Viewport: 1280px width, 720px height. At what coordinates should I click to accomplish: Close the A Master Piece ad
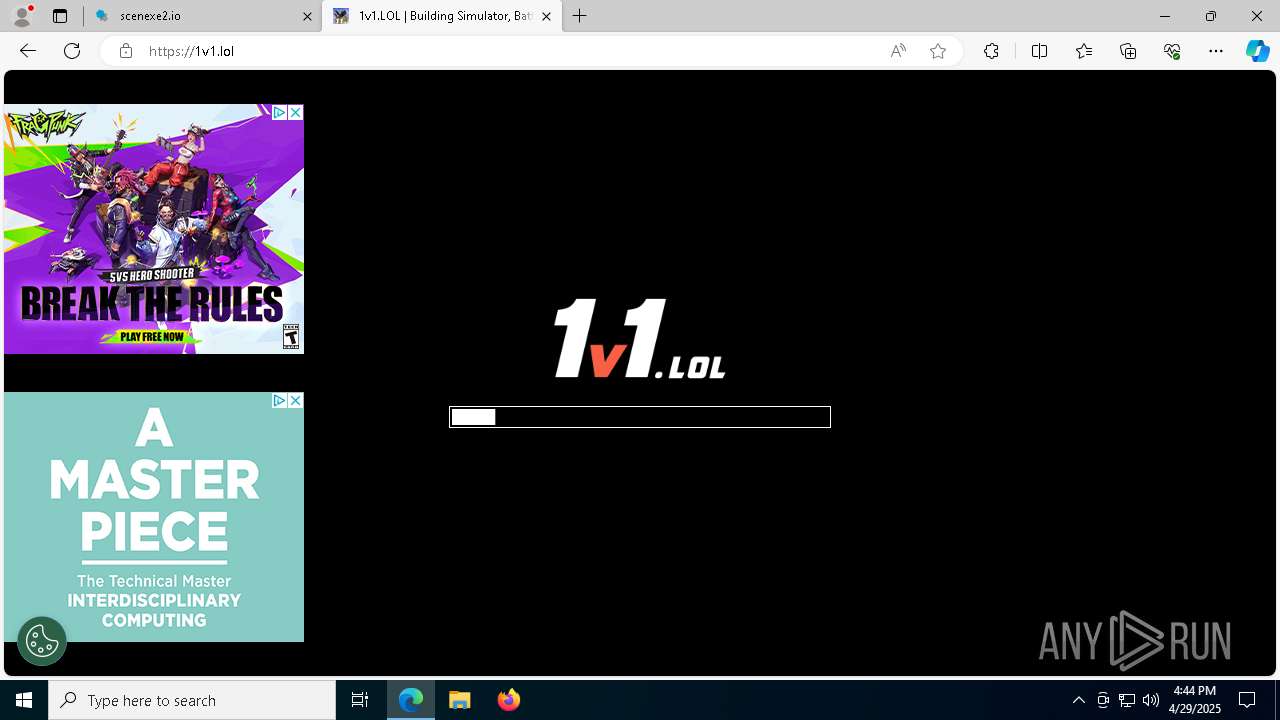click(x=295, y=400)
